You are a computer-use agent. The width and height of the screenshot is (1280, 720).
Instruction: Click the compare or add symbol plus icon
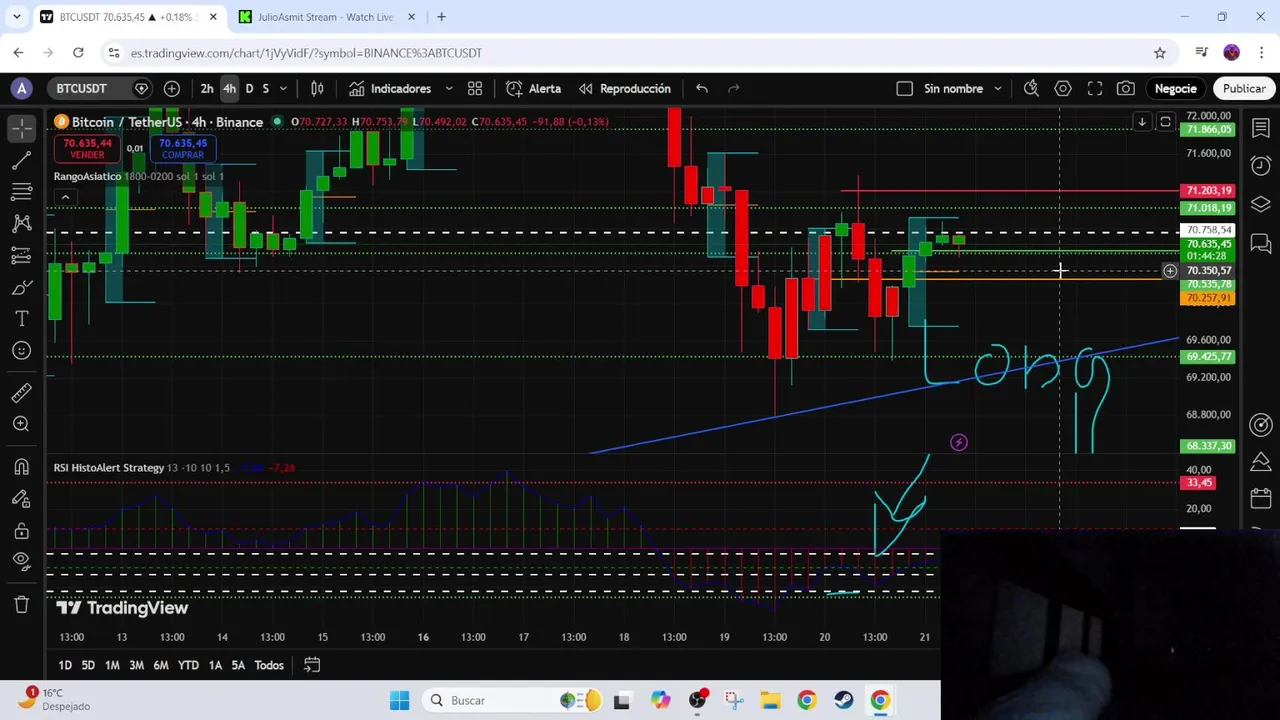click(172, 89)
